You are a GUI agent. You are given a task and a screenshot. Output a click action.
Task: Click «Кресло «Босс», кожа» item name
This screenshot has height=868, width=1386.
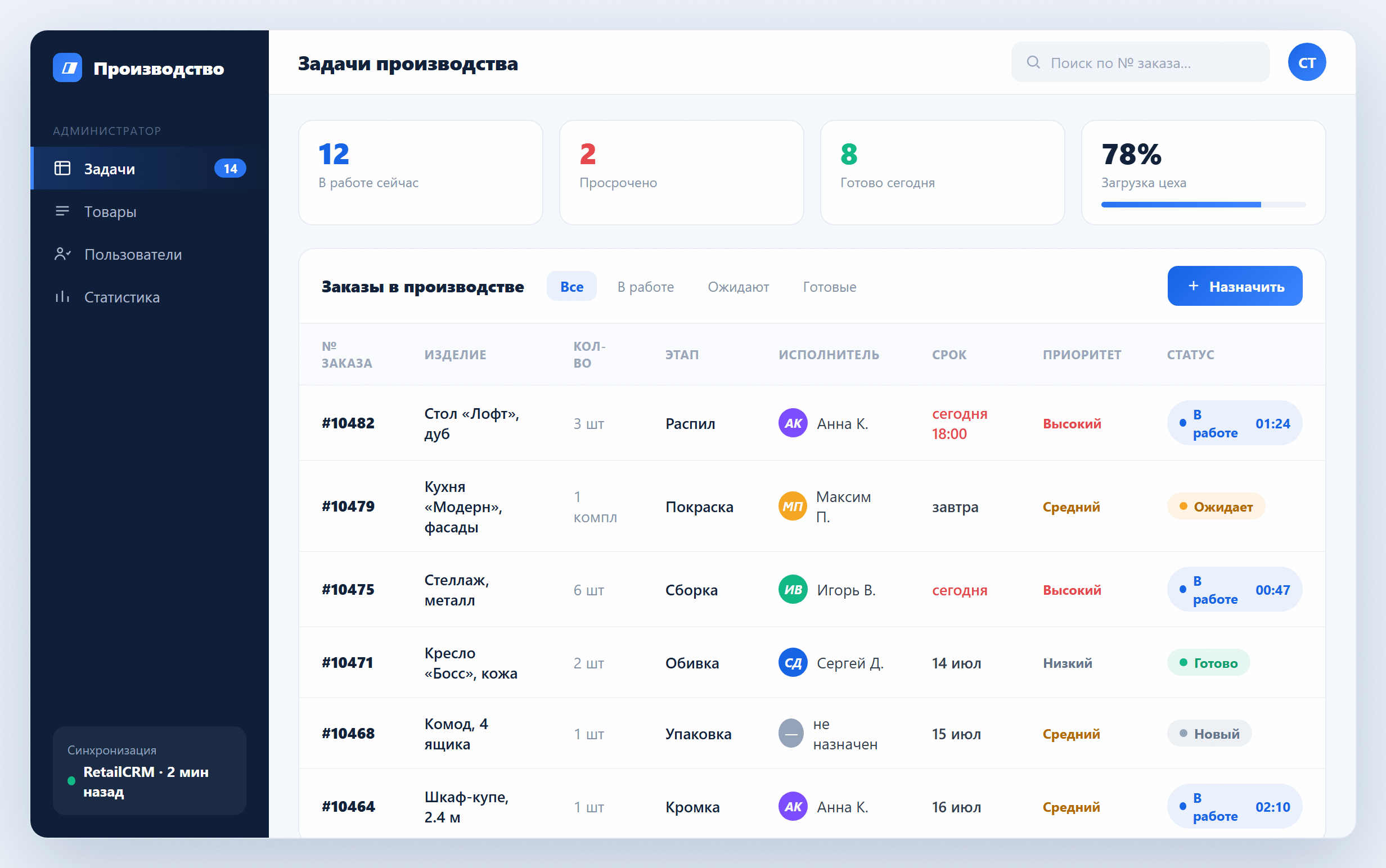click(x=470, y=662)
